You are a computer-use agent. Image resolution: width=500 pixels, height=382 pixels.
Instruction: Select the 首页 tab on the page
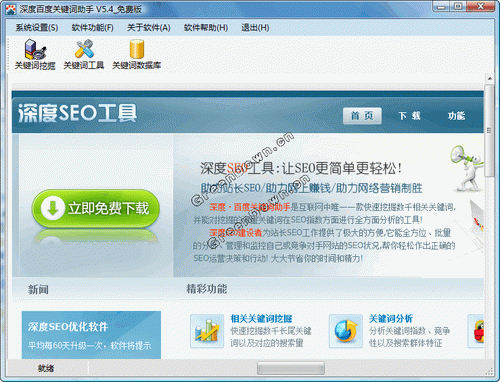(x=362, y=116)
